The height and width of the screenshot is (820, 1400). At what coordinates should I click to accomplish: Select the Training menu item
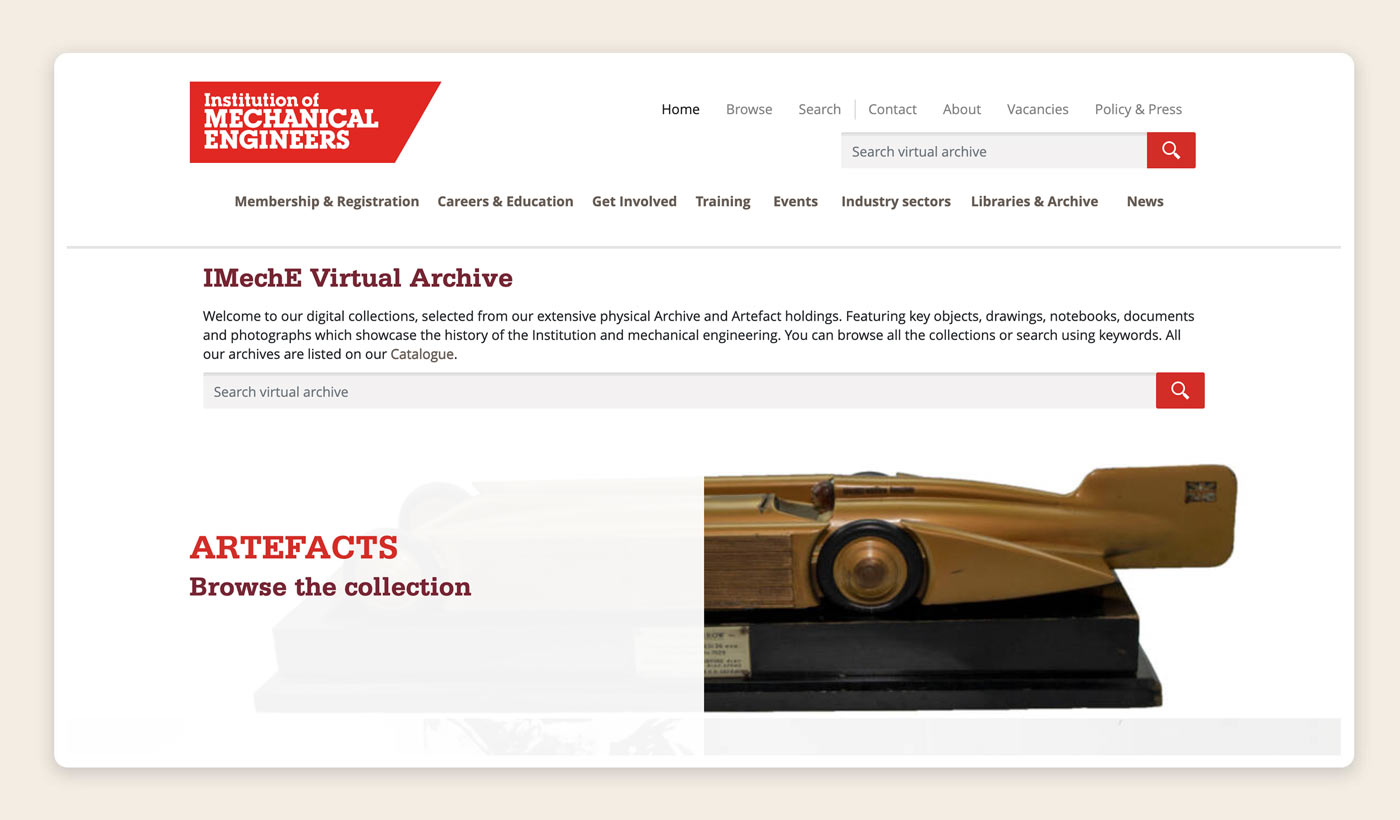pos(722,202)
